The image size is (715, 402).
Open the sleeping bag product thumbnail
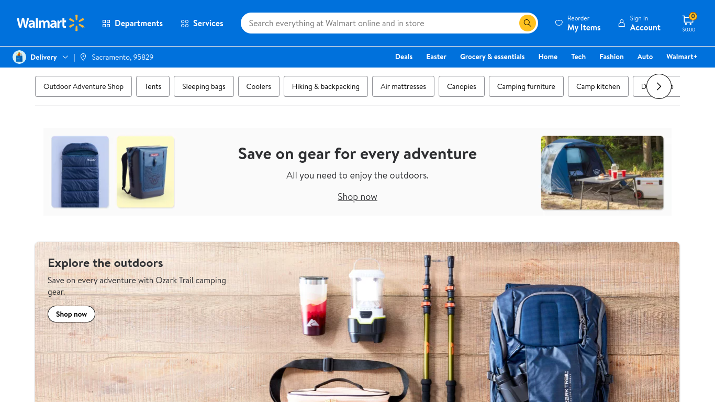point(80,172)
